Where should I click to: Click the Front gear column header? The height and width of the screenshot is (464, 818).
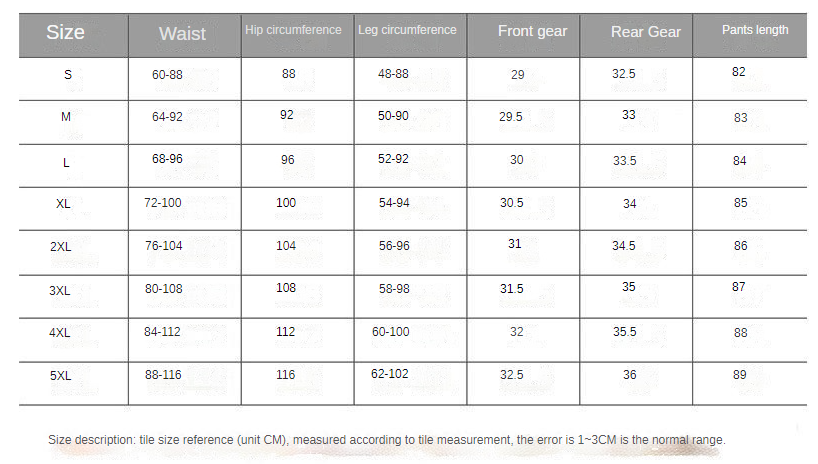coord(532,31)
